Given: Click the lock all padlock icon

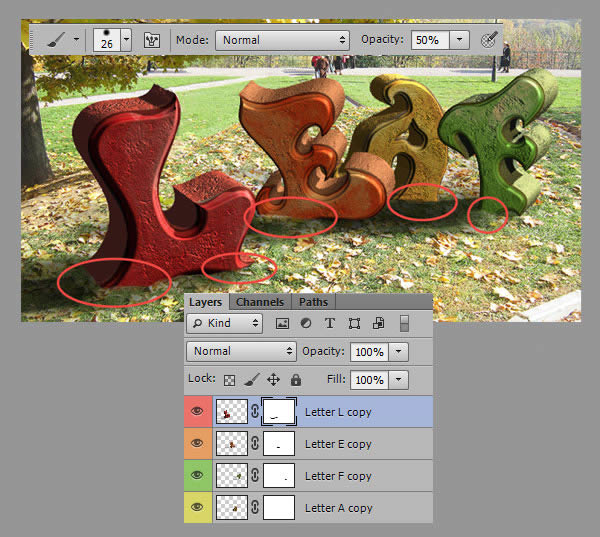Looking at the screenshot, I should [296, 380].
